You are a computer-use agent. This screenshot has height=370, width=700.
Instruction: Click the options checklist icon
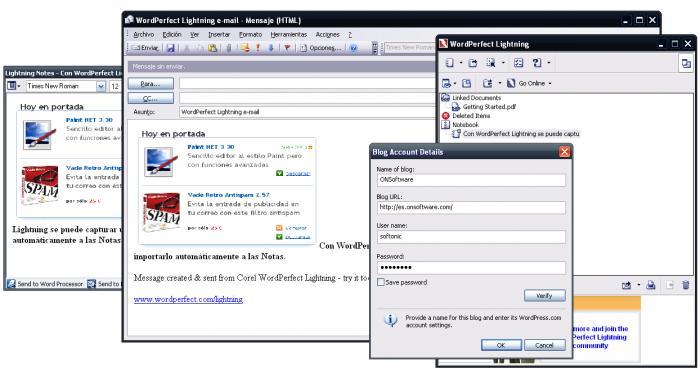click(x=518, y=63)
